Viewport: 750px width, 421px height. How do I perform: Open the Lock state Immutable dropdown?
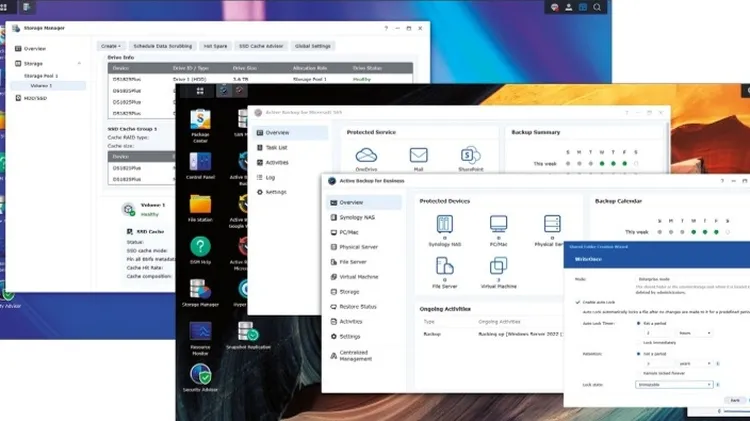click(675, 384)
